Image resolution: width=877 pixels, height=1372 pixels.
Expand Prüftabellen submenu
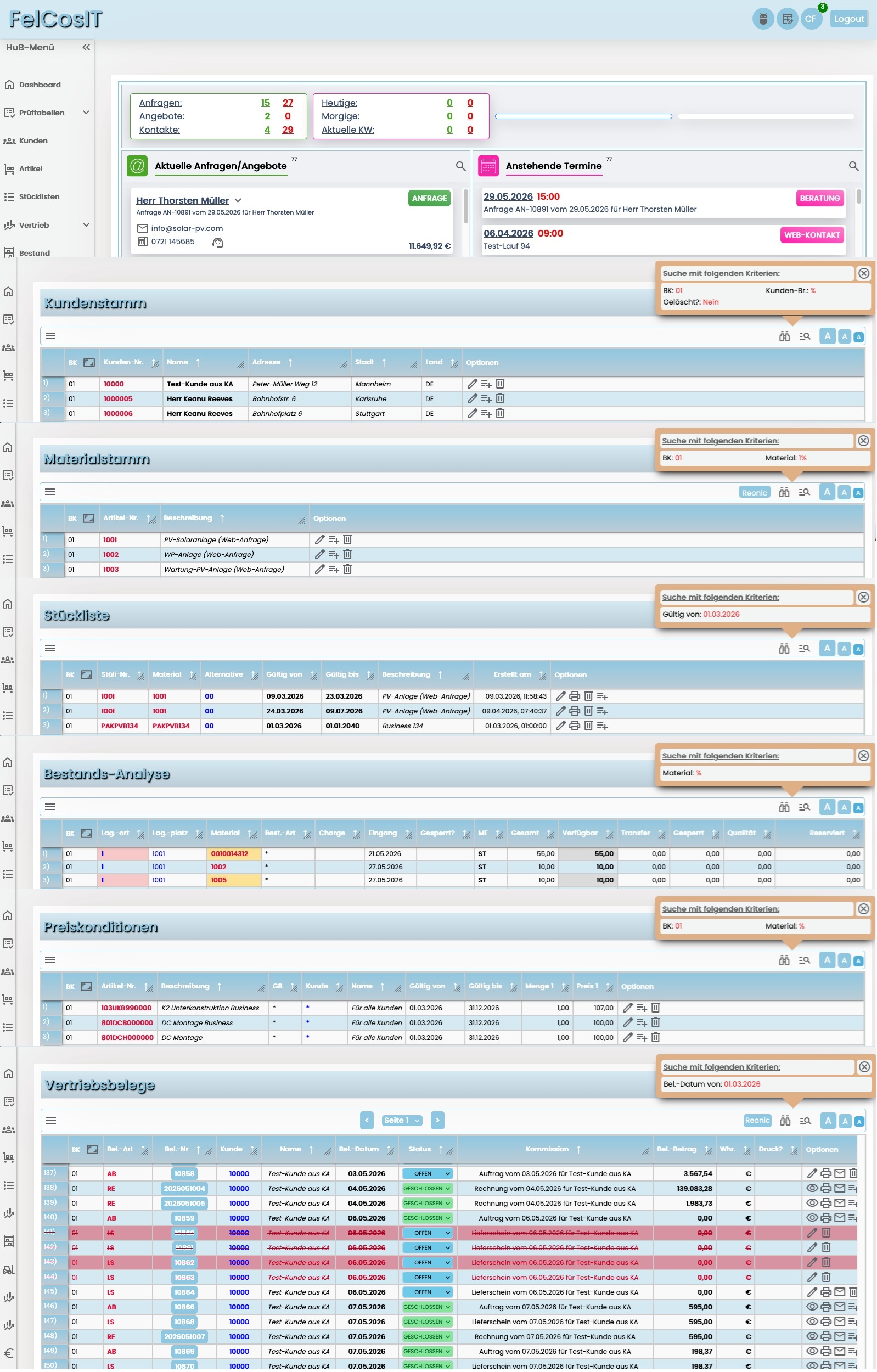[x=86, y=113]
